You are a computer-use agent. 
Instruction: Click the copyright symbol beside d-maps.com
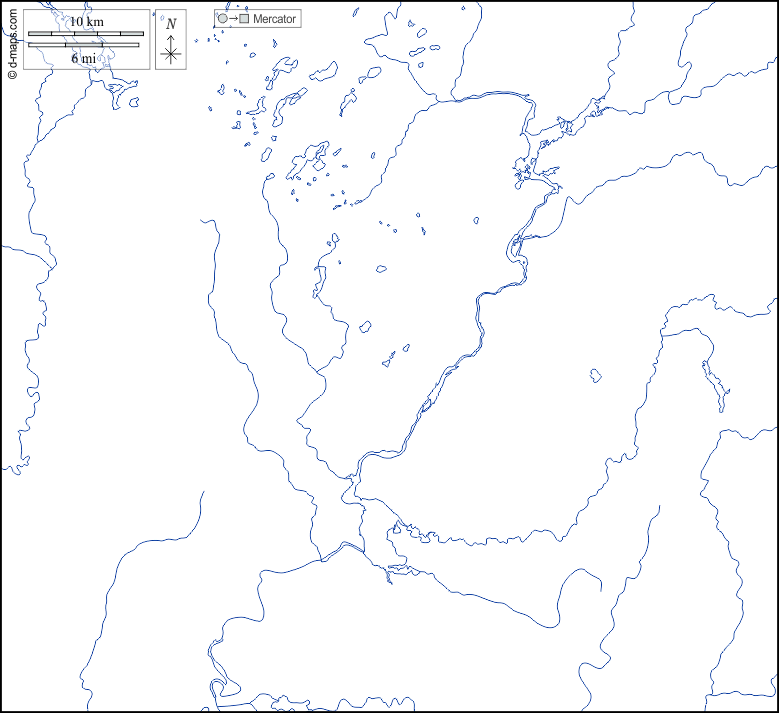tap(12, 73)
